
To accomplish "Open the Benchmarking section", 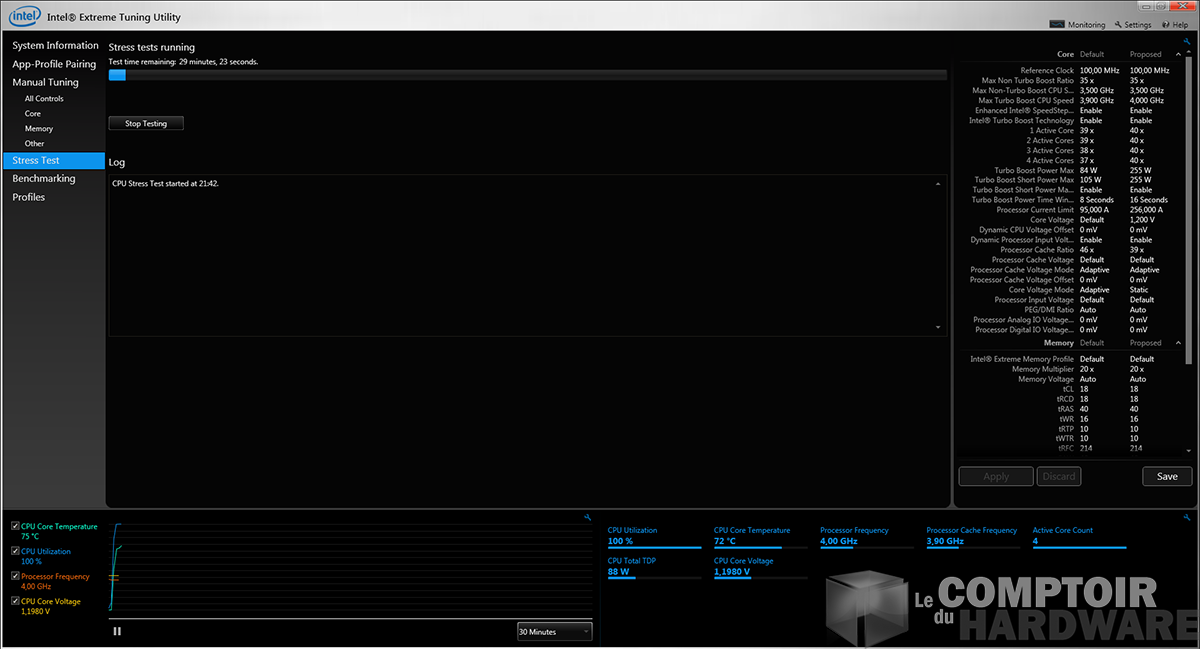I will (x=44, y=178).
